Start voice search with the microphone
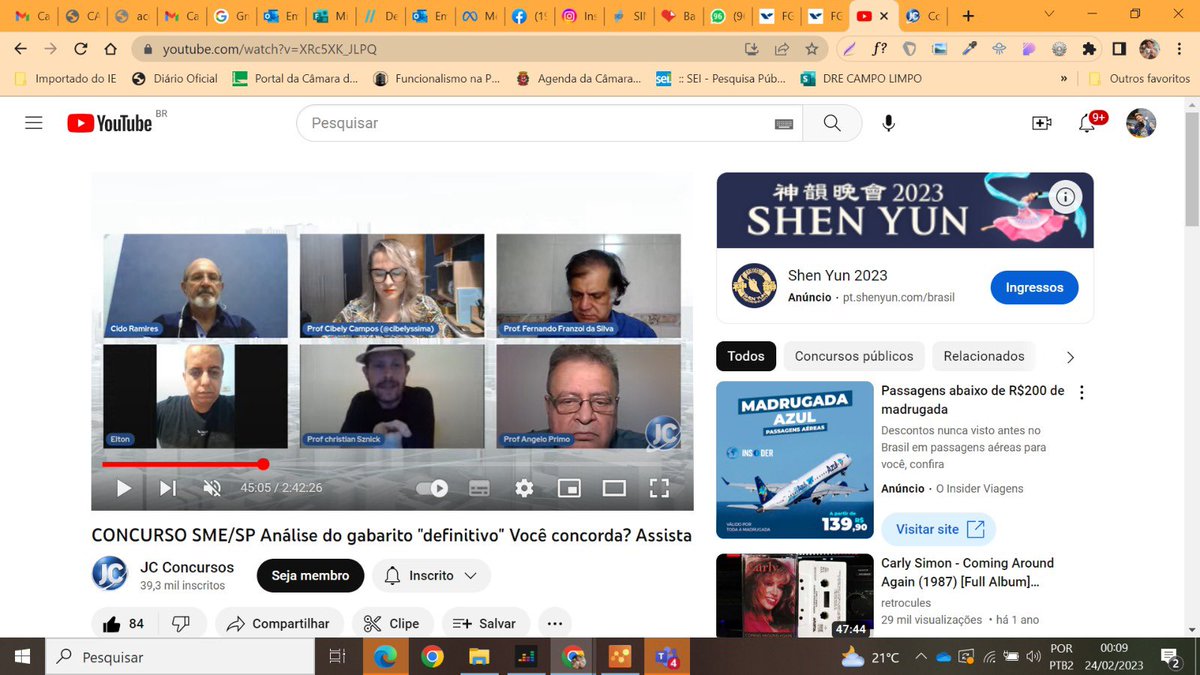This screenshot has height=675, width=1200. click(888, 123)
